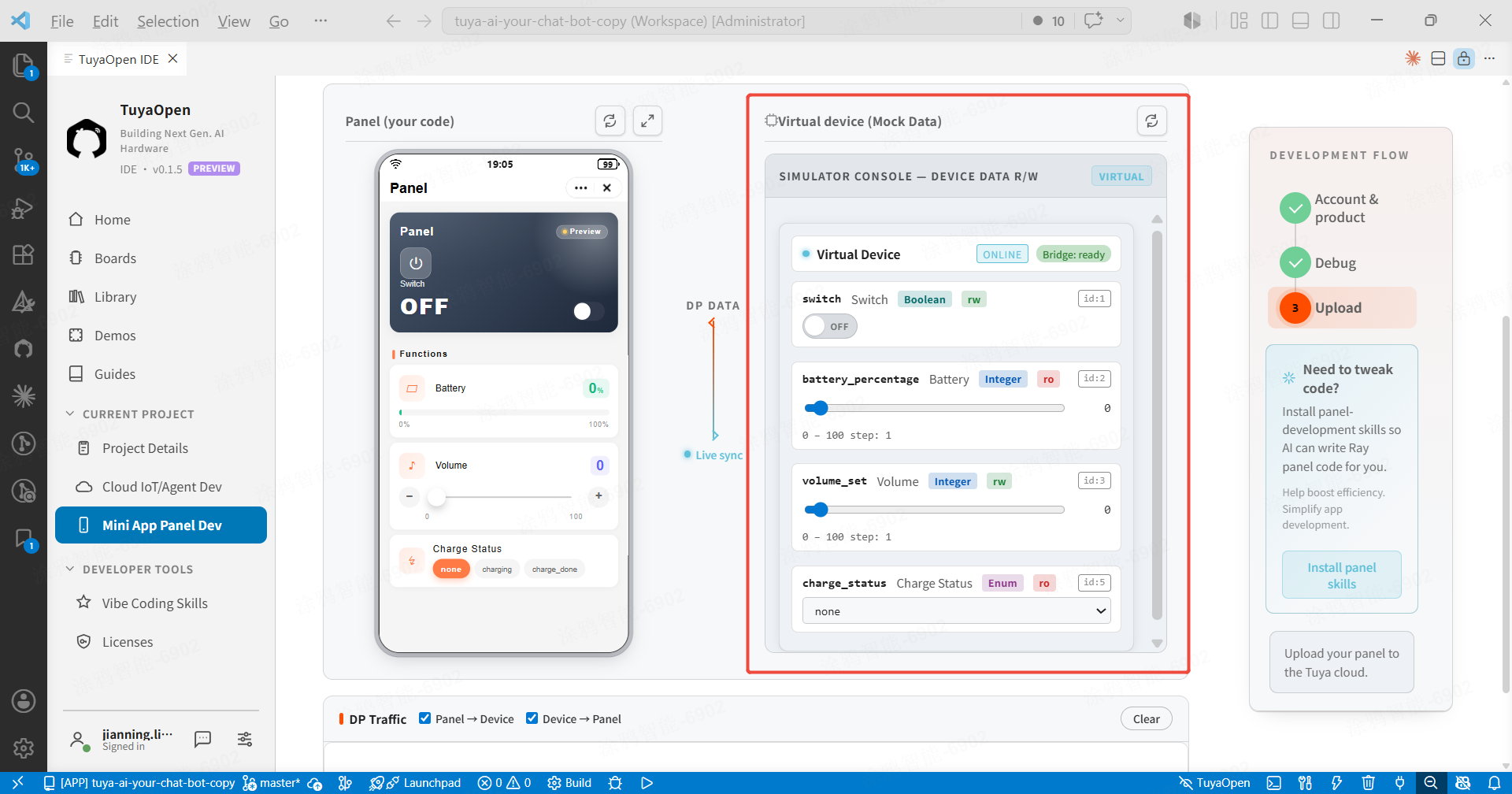This screenshot has height=794, width=1512.
Task: Open Cloud IoT/Agent Dev page
Action: click(161, 487)
